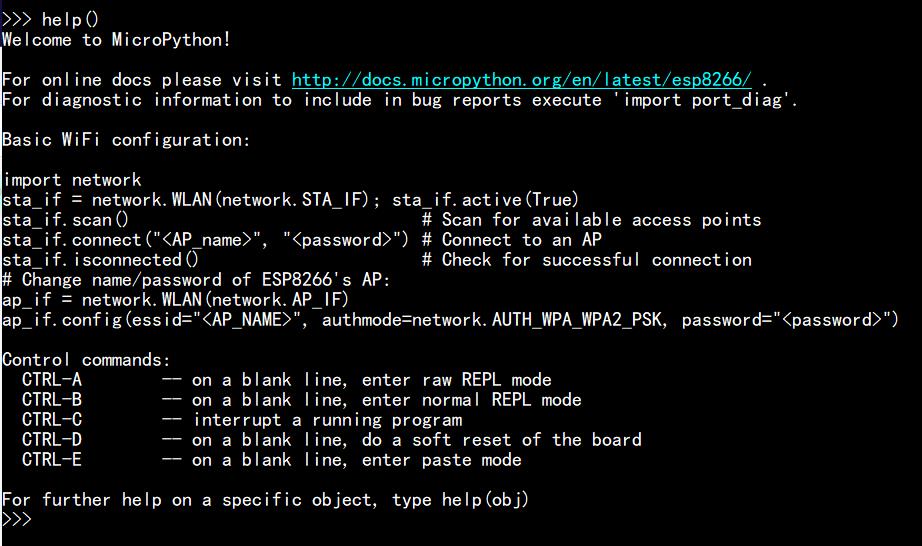Click the help() command on the first line
The height and width of the screenshot is (546, 922).
pyautogui.click(x=70, y=20)
